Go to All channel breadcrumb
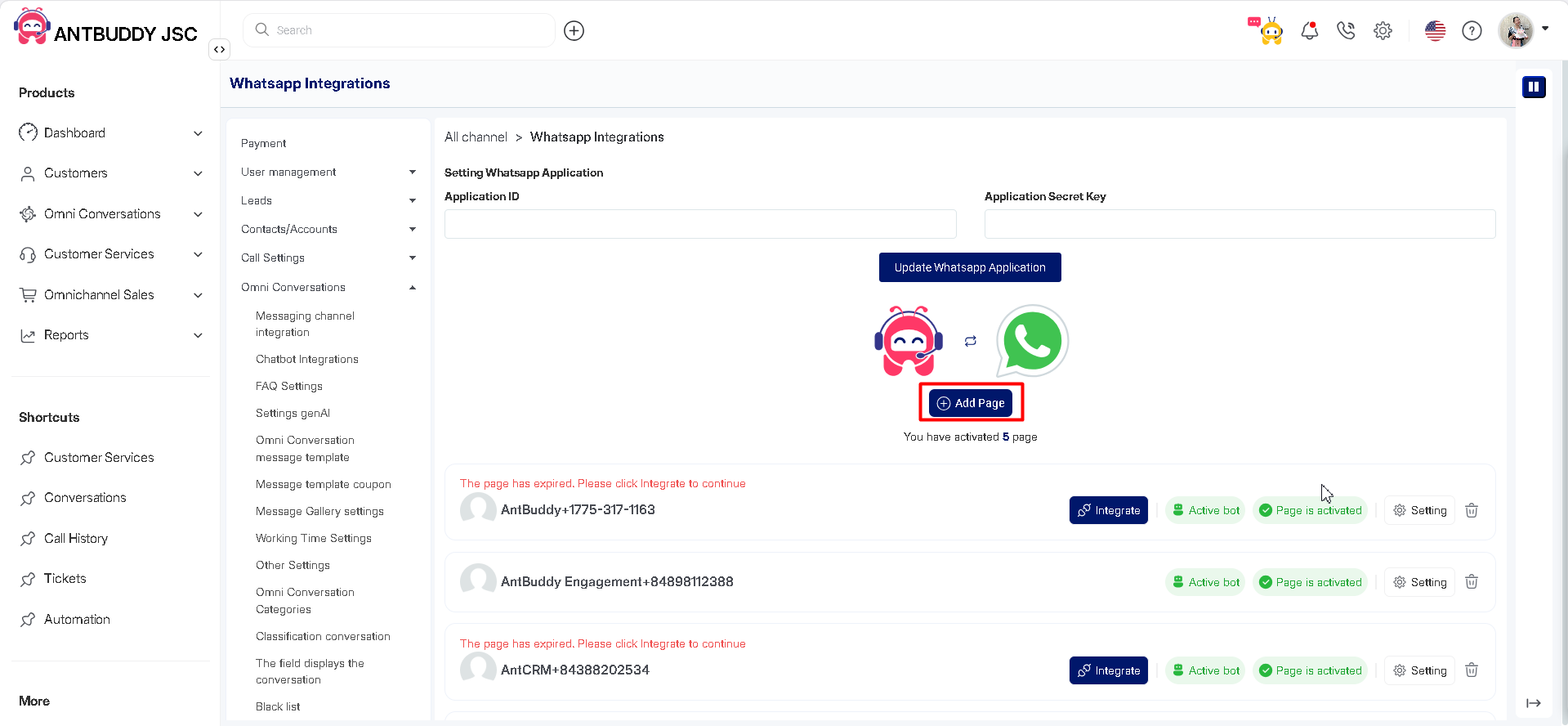Image resolution: width=1568 pixels, height=726 pixels. pyautogui.click(x=476, y=137)
